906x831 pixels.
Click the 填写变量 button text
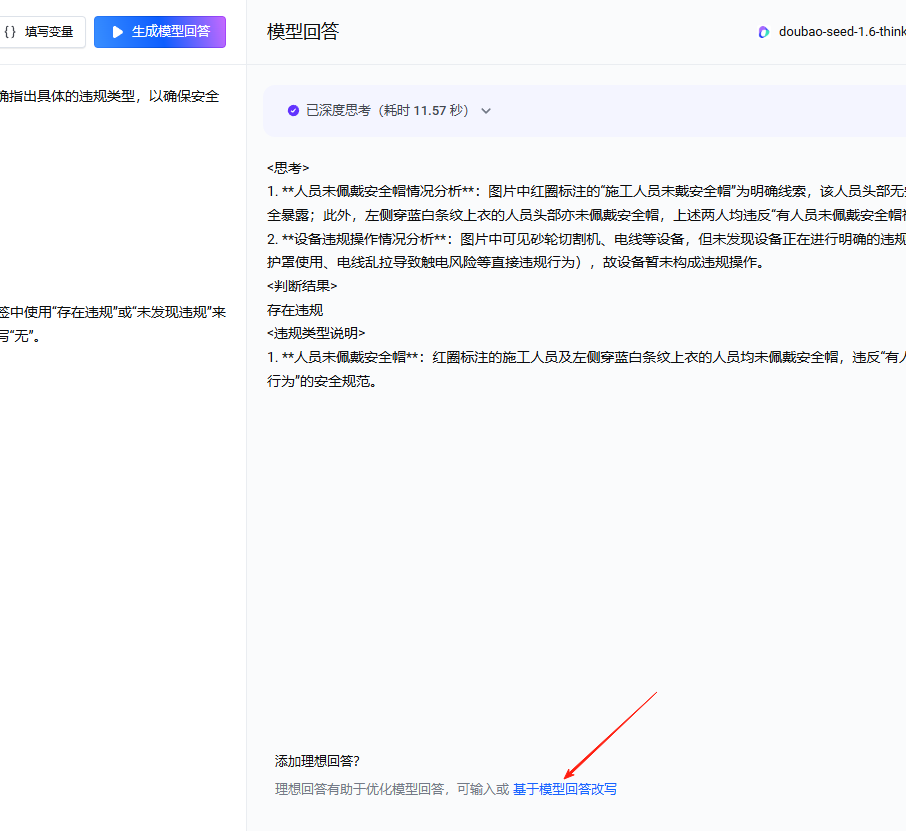(49, 32)
